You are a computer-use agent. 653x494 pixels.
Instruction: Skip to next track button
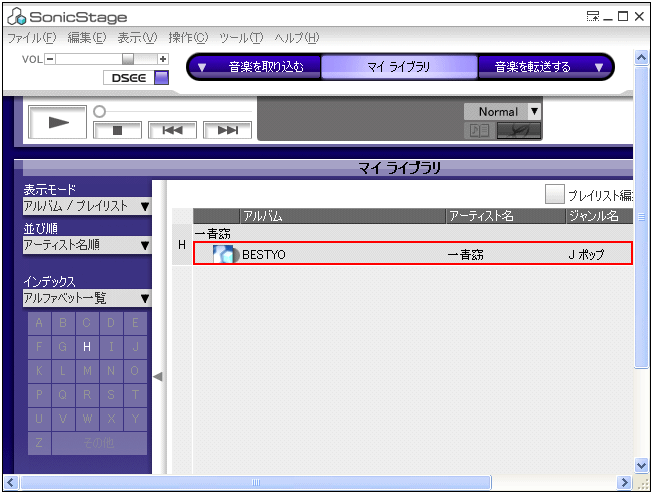point(227,130)
